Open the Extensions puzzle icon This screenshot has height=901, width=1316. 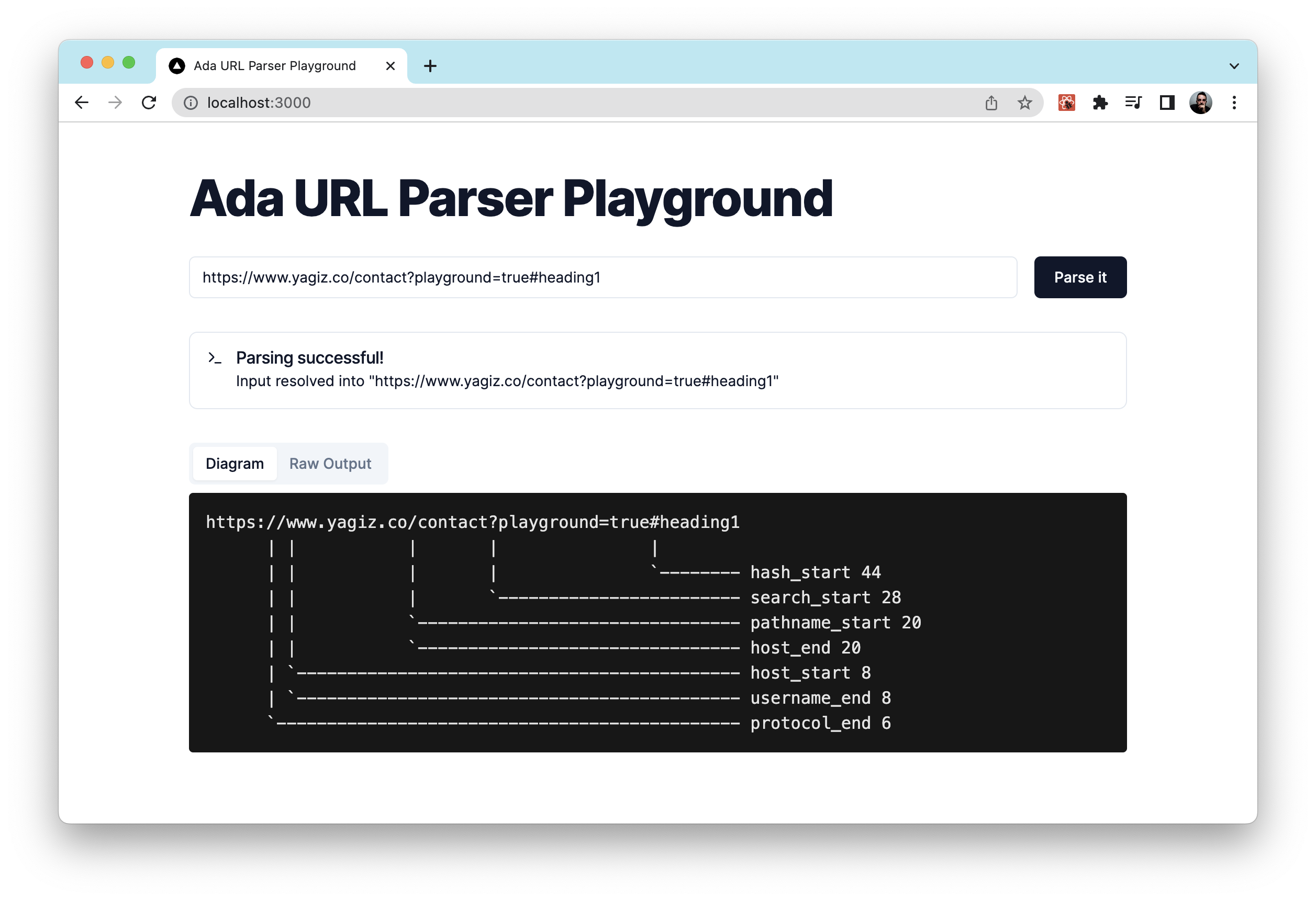click(x=1100, y=103)
